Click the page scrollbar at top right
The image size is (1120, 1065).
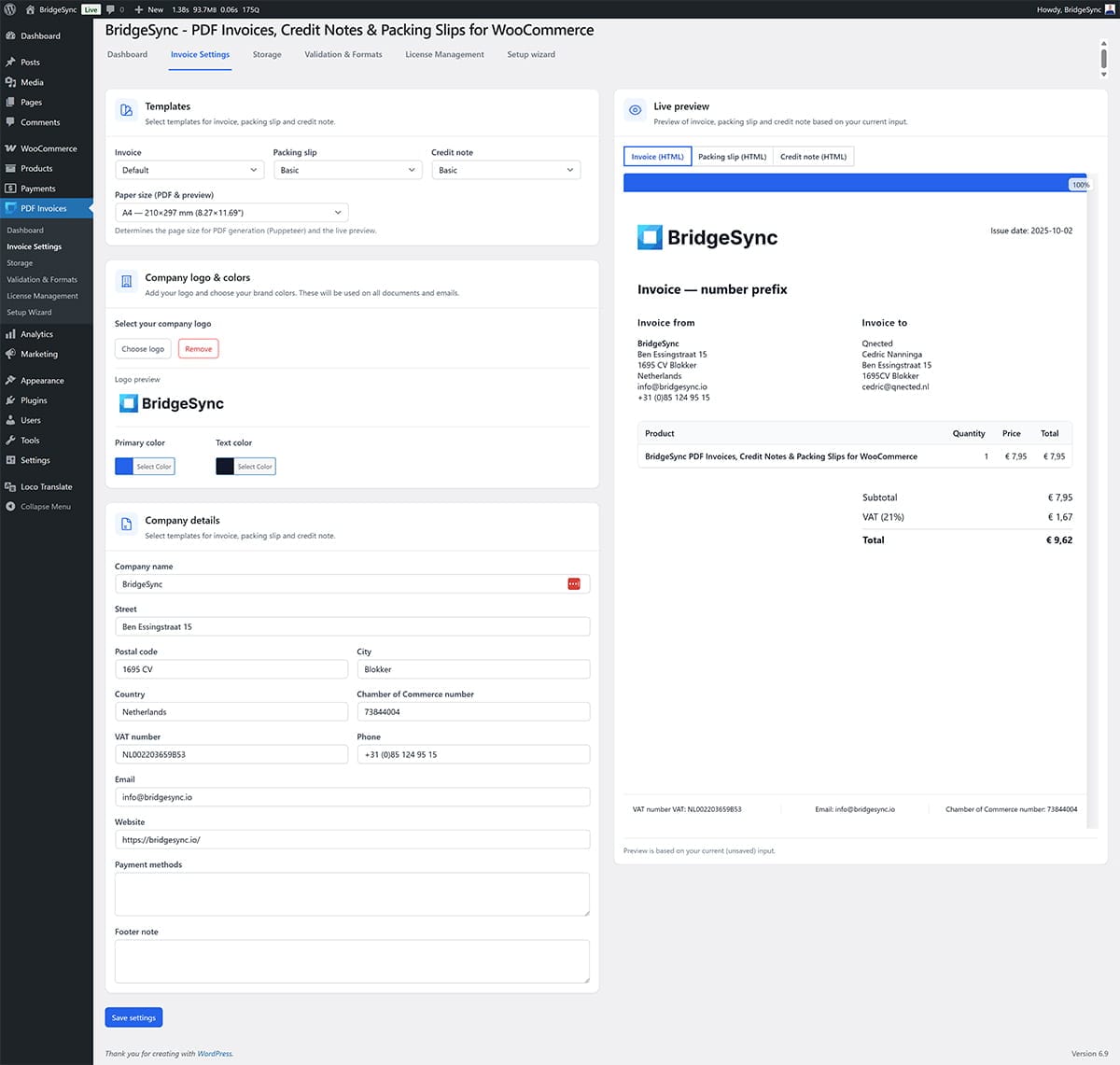pyautogui.click(x=1104, y=58)
